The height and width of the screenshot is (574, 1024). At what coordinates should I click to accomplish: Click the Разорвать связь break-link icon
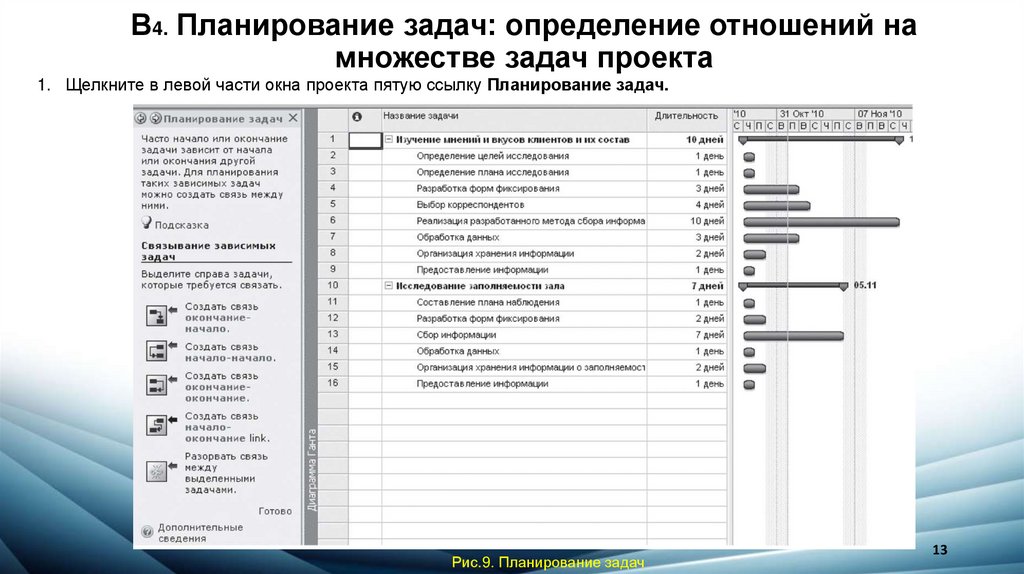[x=157, y=471]
